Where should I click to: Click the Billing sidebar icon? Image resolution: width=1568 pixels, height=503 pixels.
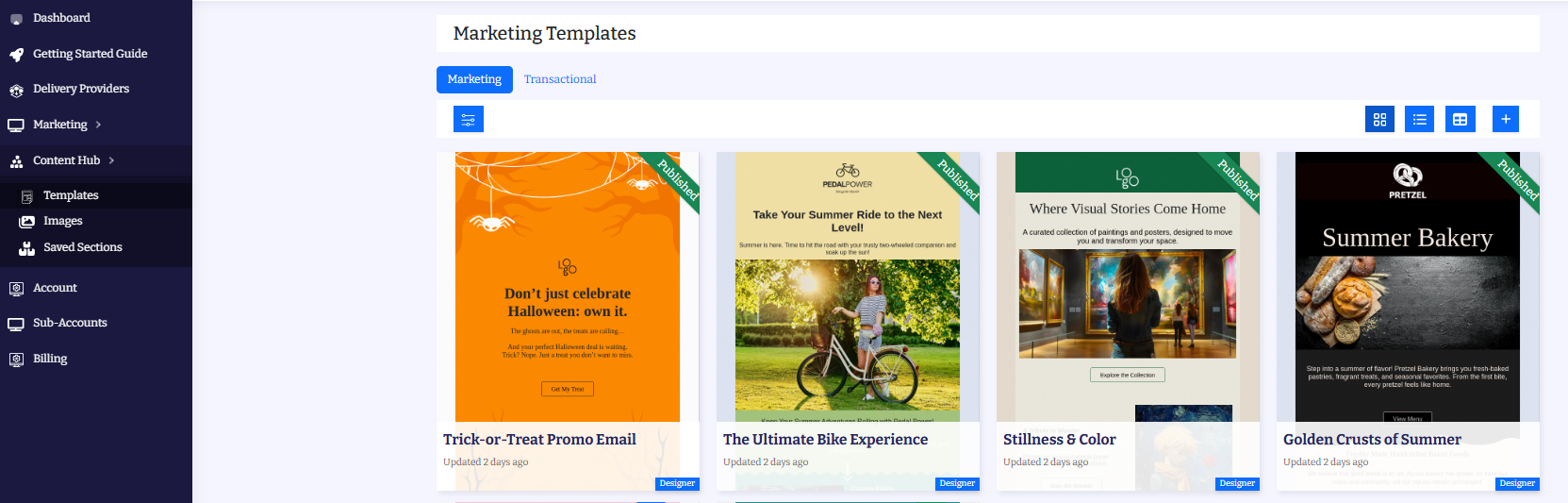click(x=16, y=360)
